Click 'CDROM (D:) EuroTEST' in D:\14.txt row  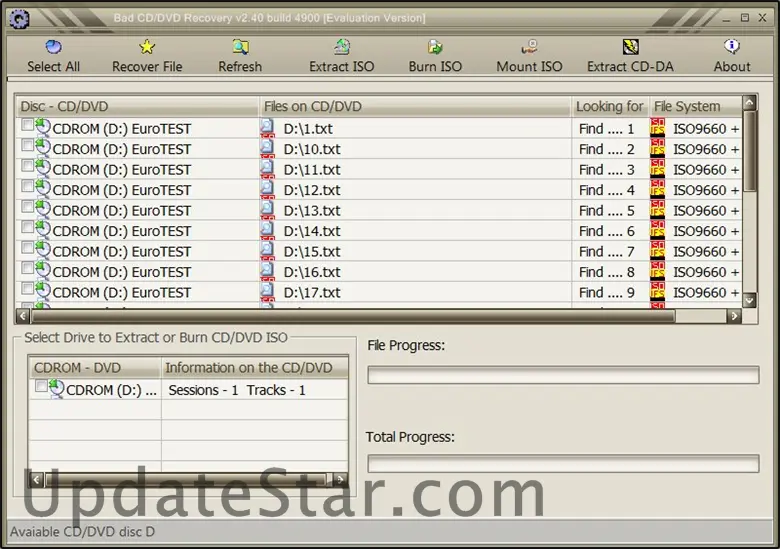click(121, 231)
